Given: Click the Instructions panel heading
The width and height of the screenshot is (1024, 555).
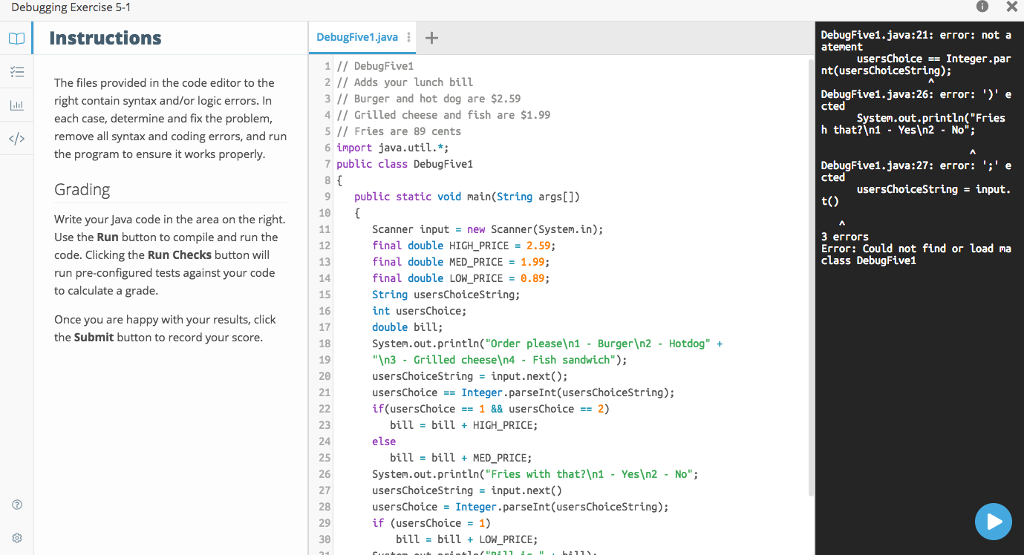Looking at the screenshot, I should [105, 38].
